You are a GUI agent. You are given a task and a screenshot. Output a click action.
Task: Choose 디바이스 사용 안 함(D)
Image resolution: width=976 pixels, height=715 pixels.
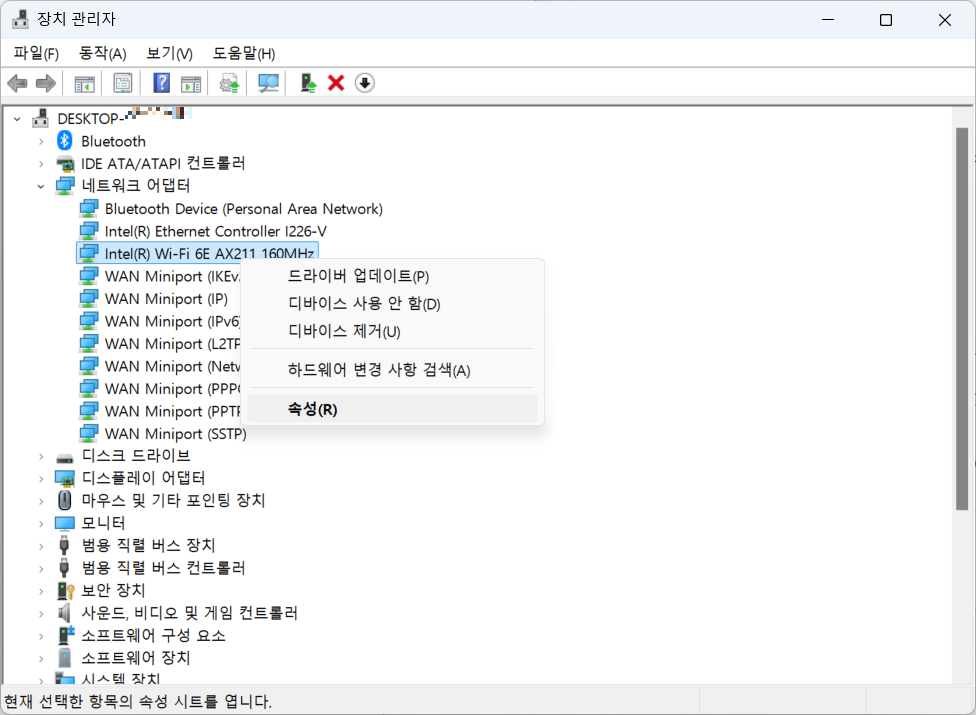point(392,304)
